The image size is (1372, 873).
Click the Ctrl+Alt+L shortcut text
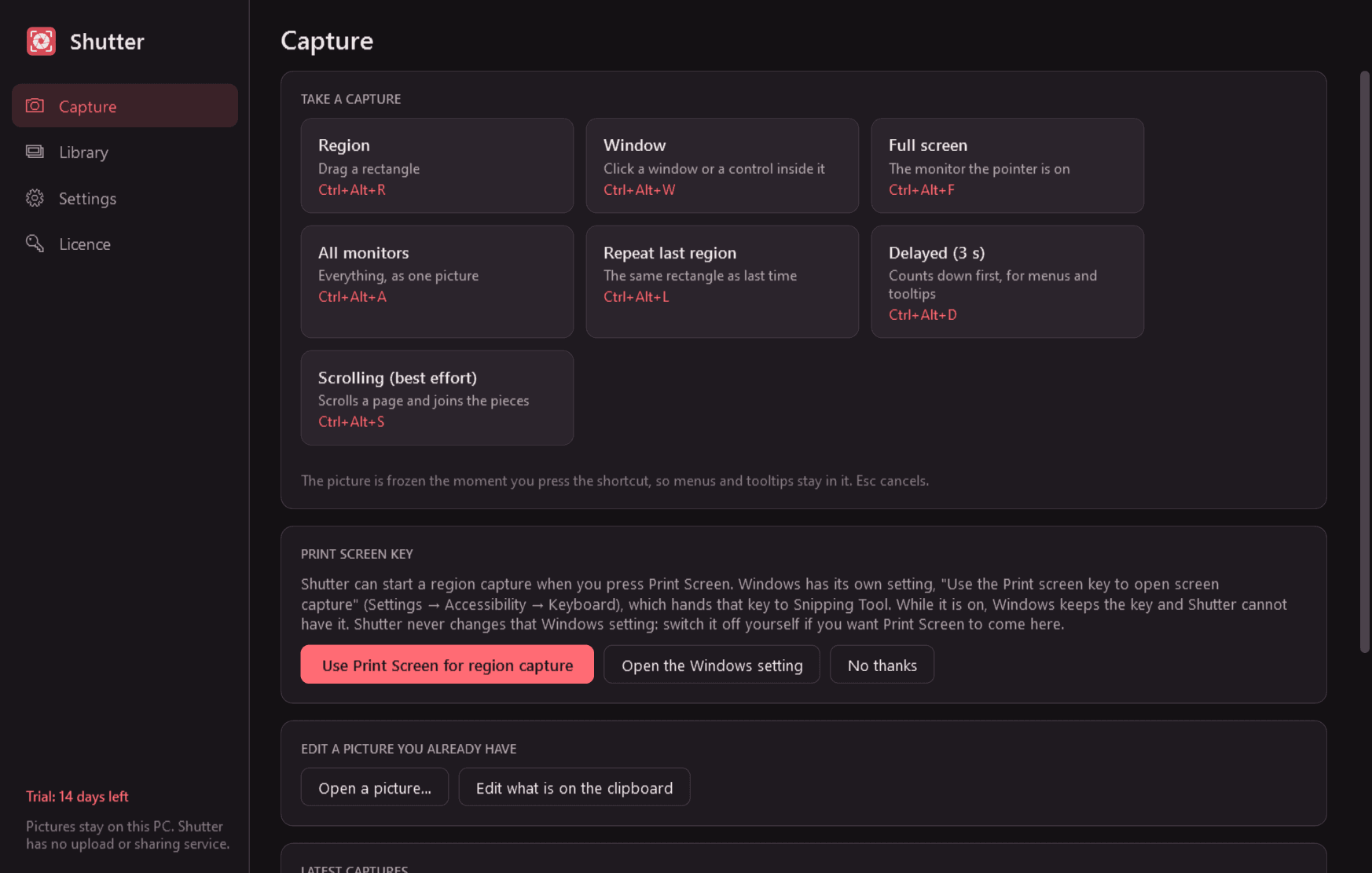pos(636,296)
